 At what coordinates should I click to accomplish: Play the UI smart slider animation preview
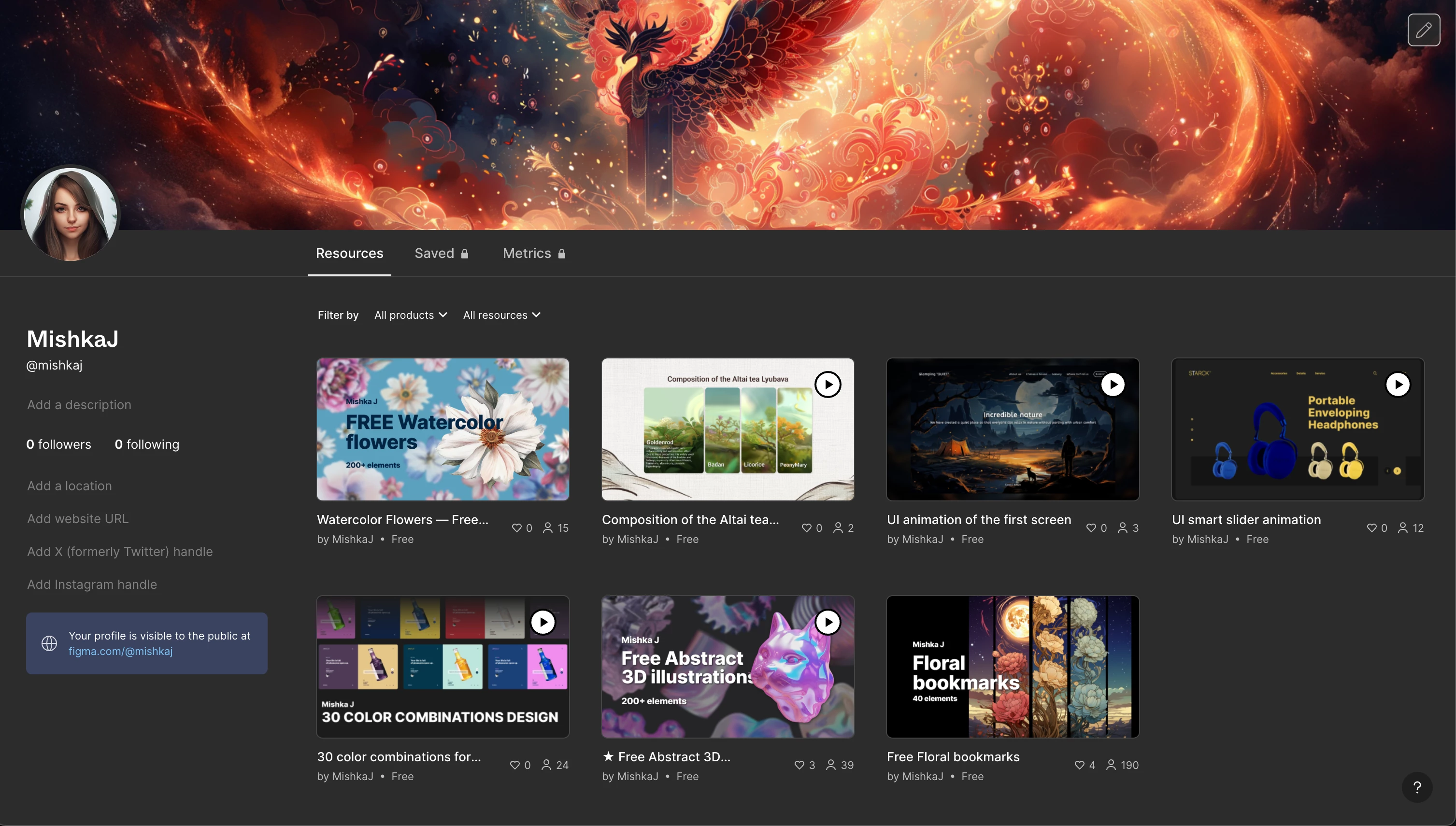click(x=1398, y=385)
